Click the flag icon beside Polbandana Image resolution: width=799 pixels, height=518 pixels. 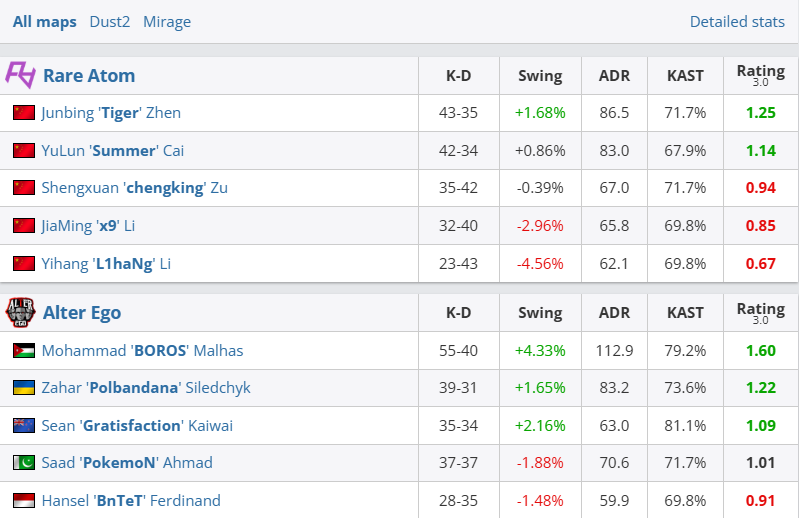pos(24,388)
